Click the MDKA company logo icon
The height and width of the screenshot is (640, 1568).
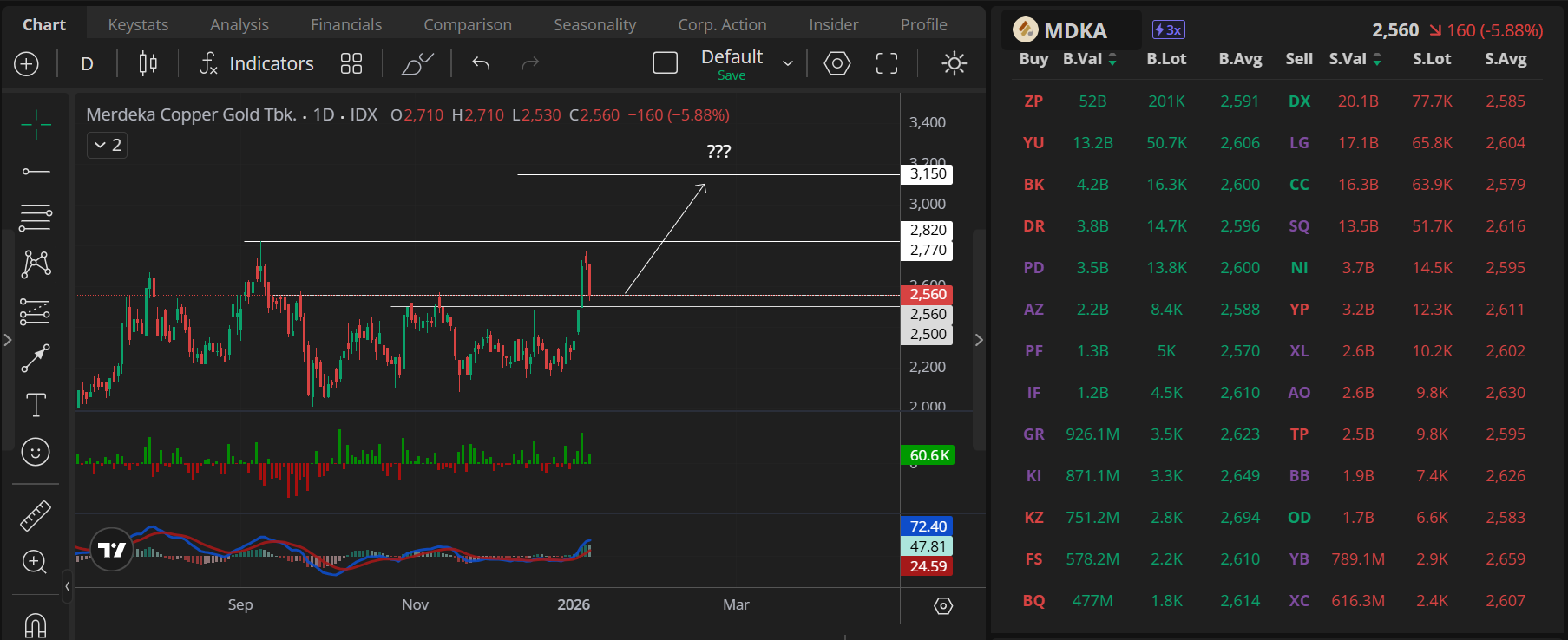click(x=1026, y=30)
